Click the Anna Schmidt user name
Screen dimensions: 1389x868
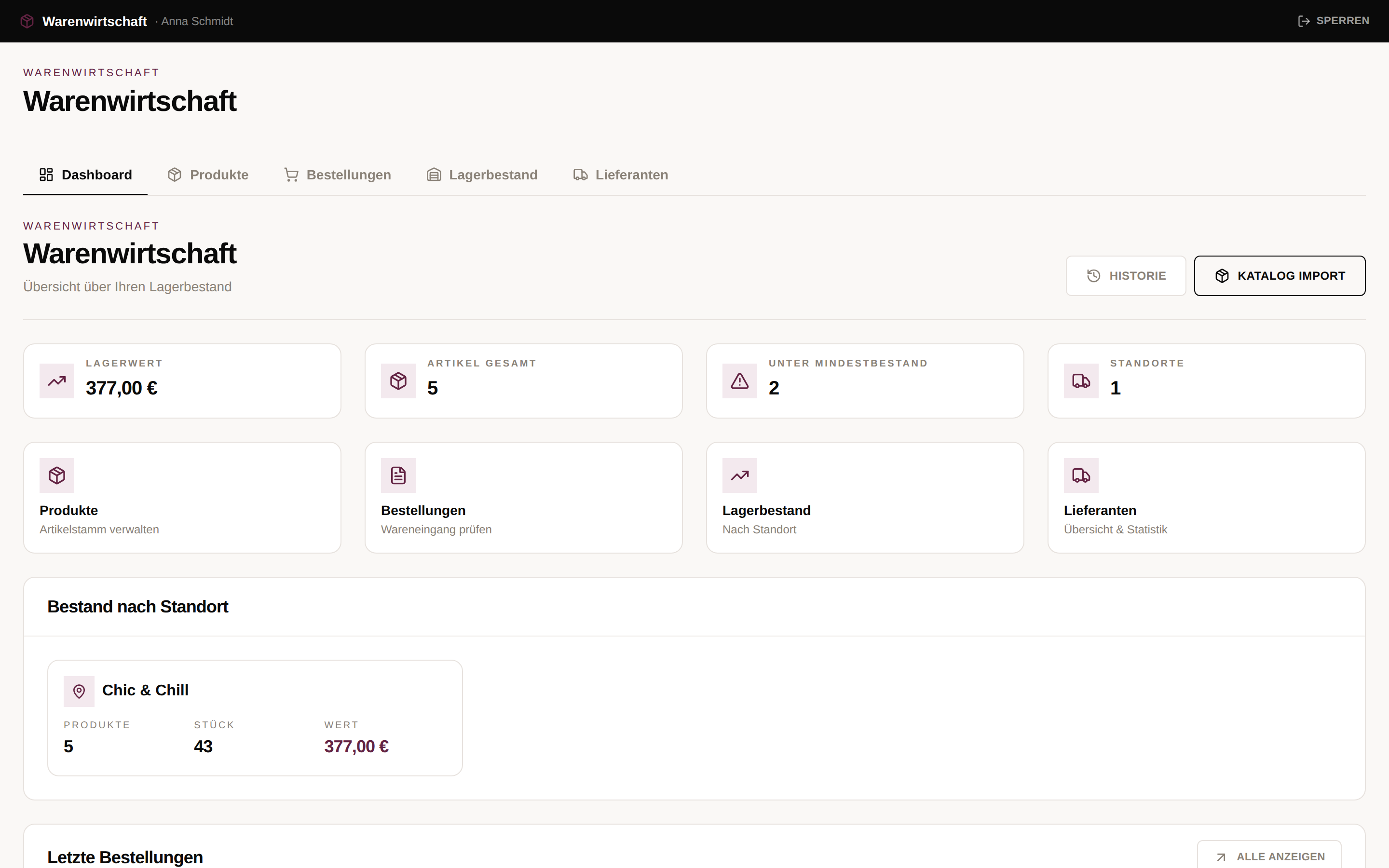197,21
